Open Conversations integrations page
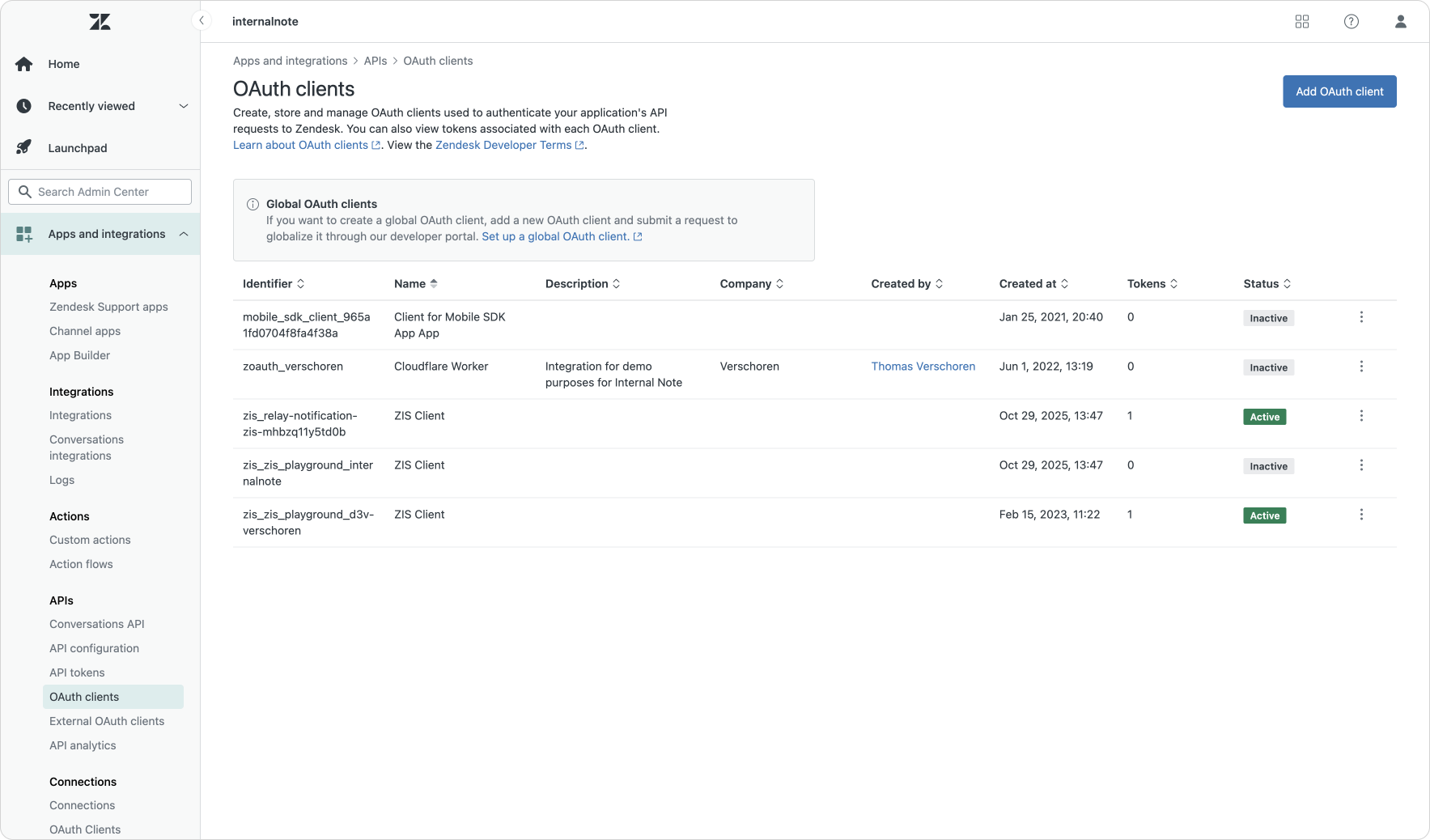1430x840 pixels. point(87,448)
